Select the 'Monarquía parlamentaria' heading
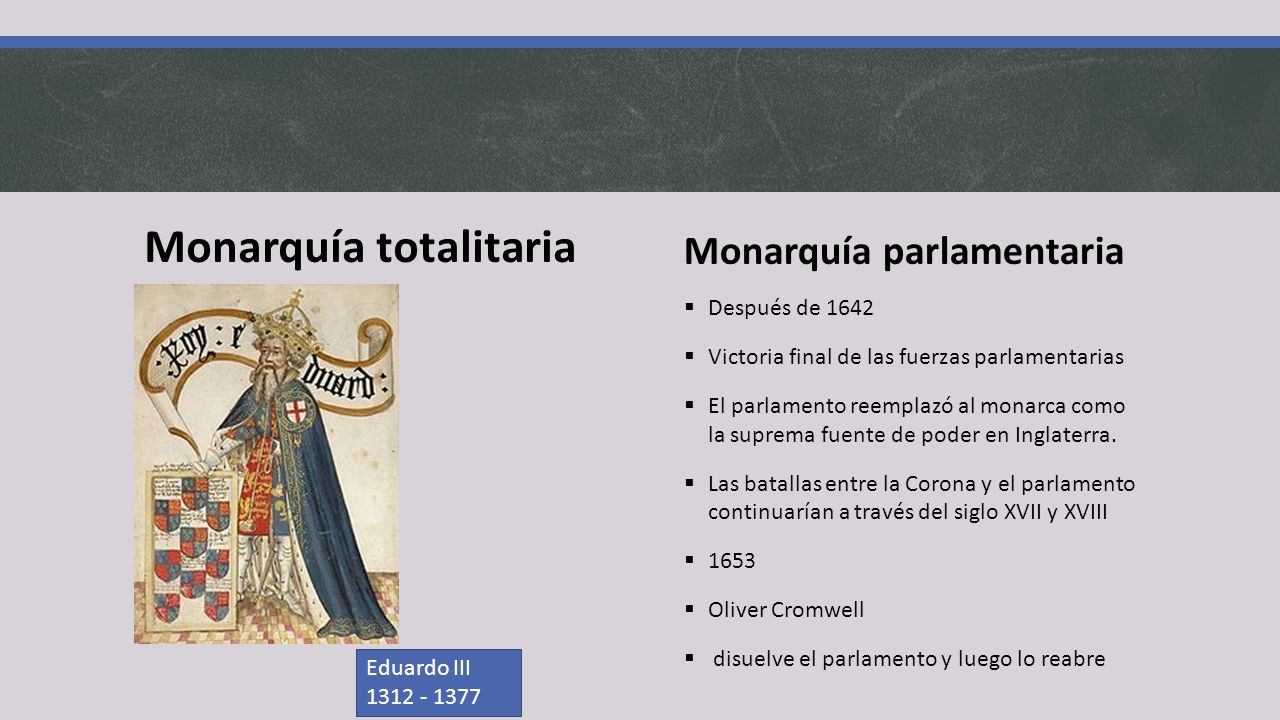1280x720 pixels. (904, 252)
